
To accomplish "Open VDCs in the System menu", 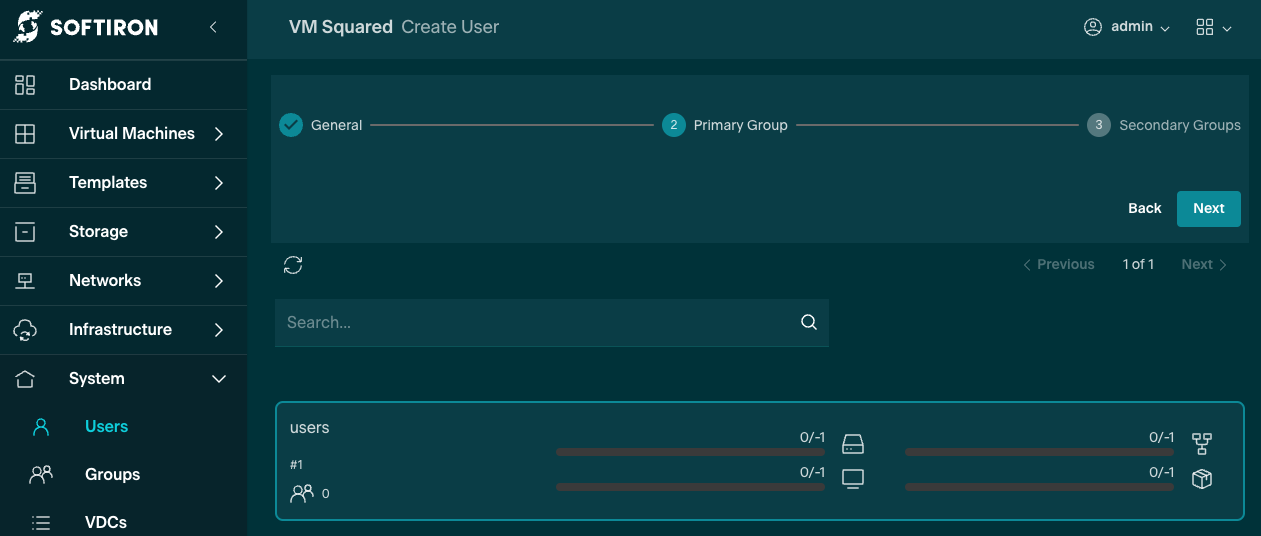I will pos(106,522).
